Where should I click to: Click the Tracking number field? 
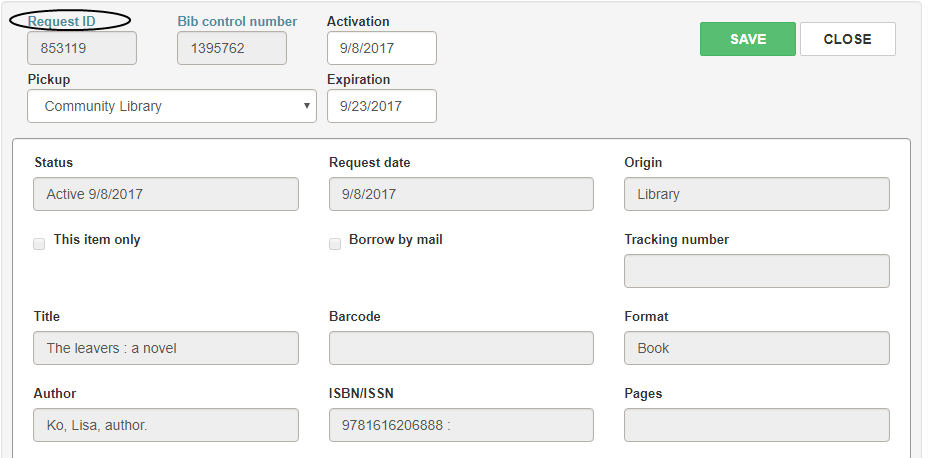coord(757,271)
